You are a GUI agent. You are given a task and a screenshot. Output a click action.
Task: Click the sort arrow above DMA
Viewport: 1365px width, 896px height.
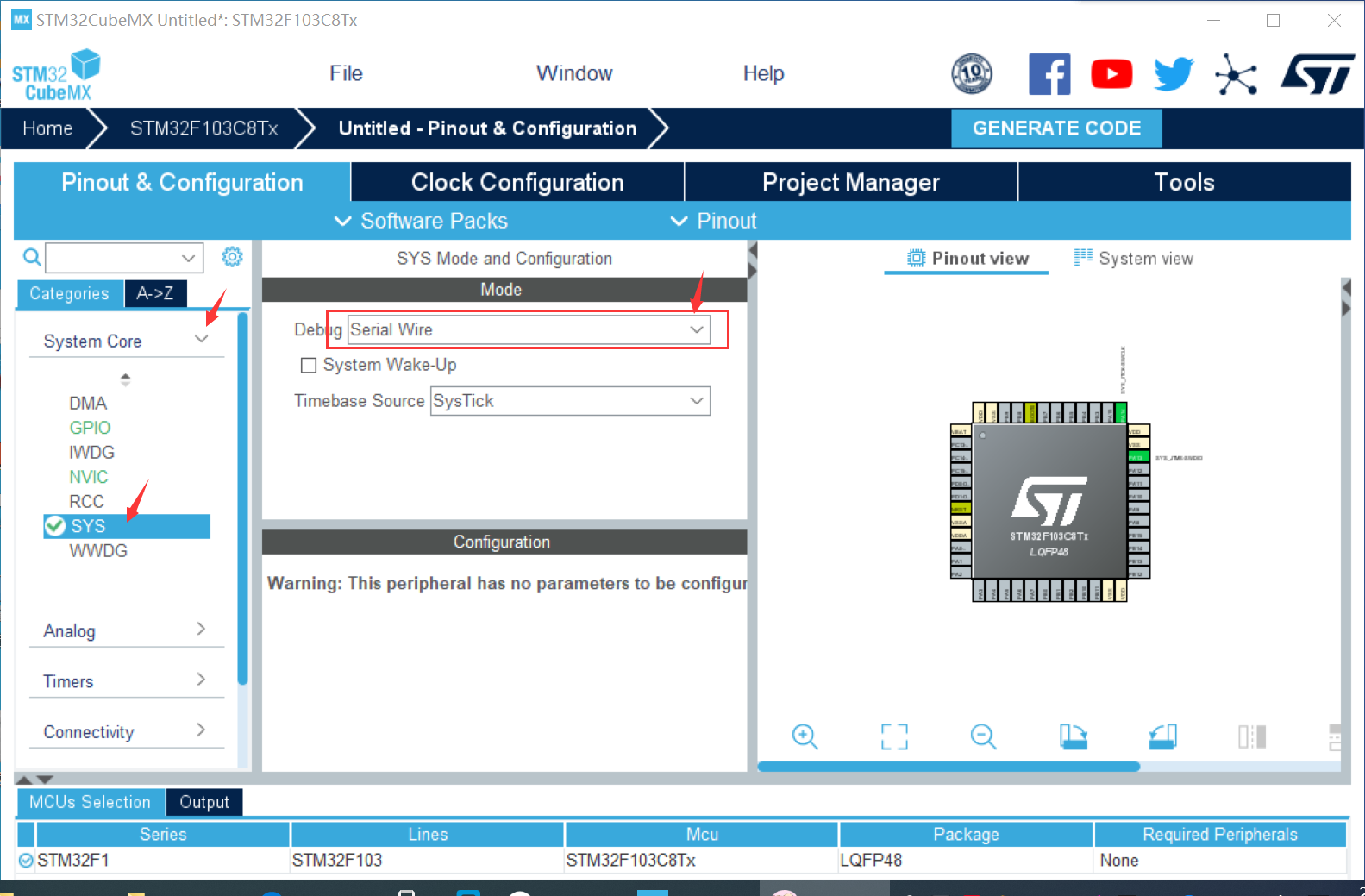(126, 379)
